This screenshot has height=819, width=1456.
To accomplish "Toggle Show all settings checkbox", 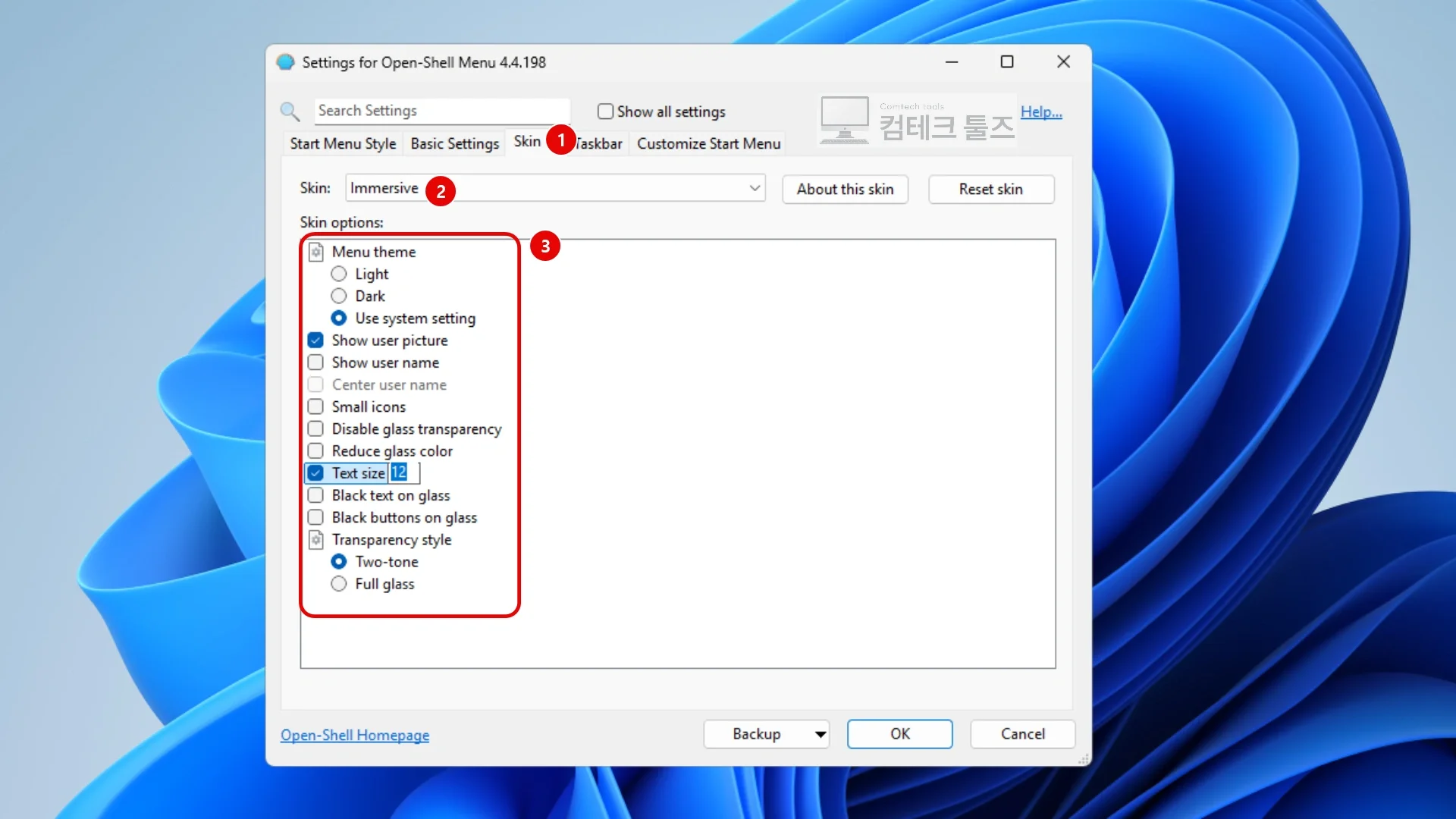I will (605, 111).
